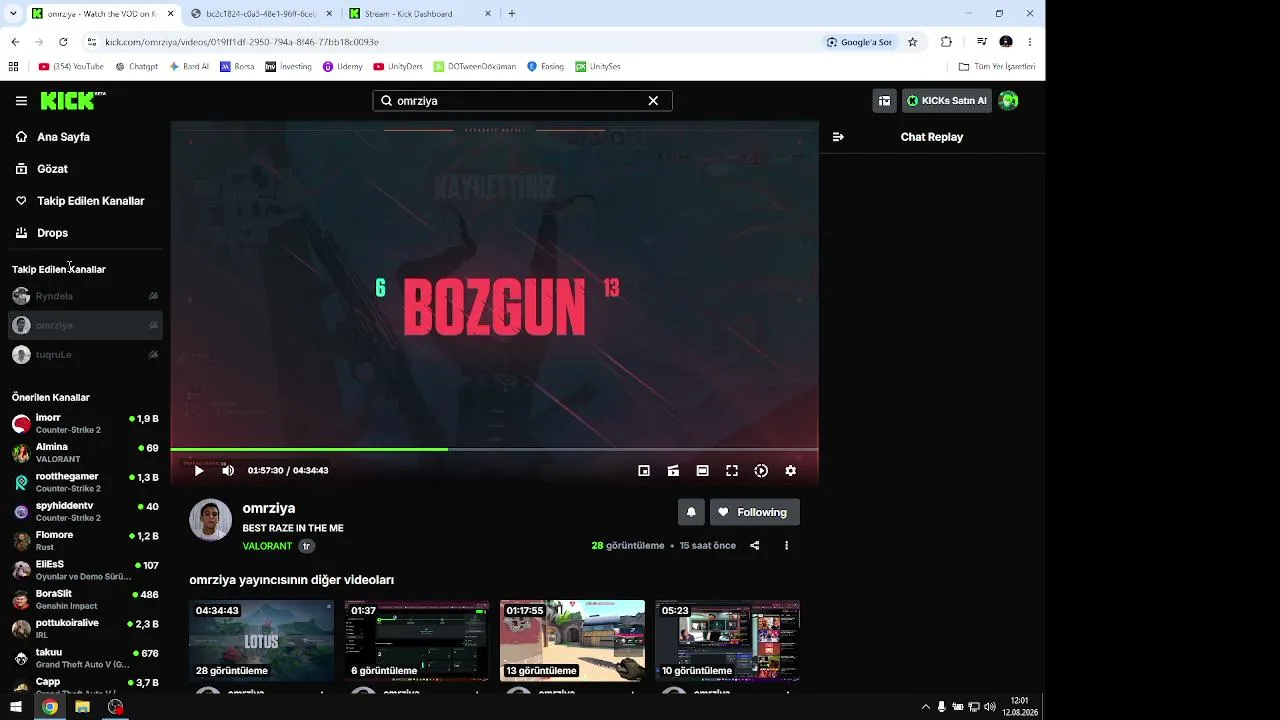Screen dimensions: 1280x720
Task: Open recommended channel spyhiddentv
Action: click(x=85, y=511)
